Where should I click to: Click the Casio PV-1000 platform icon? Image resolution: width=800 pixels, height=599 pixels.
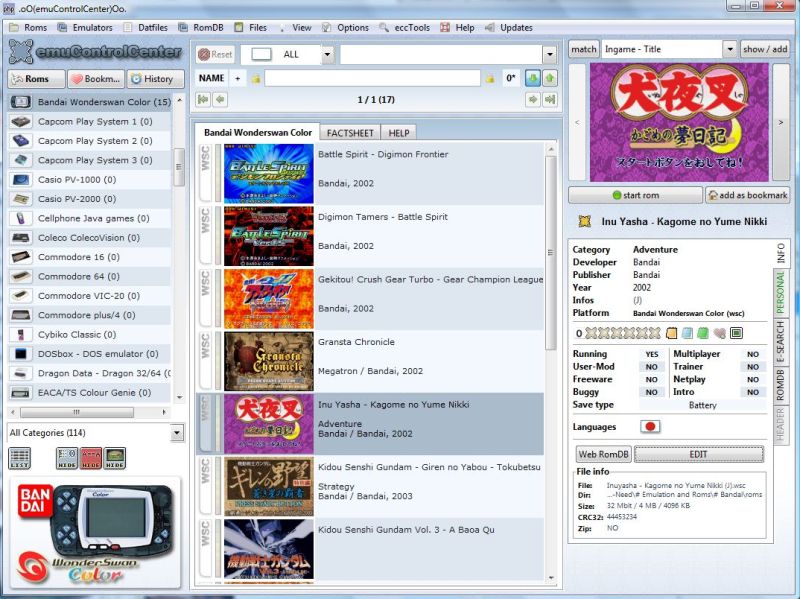[21, 180]
